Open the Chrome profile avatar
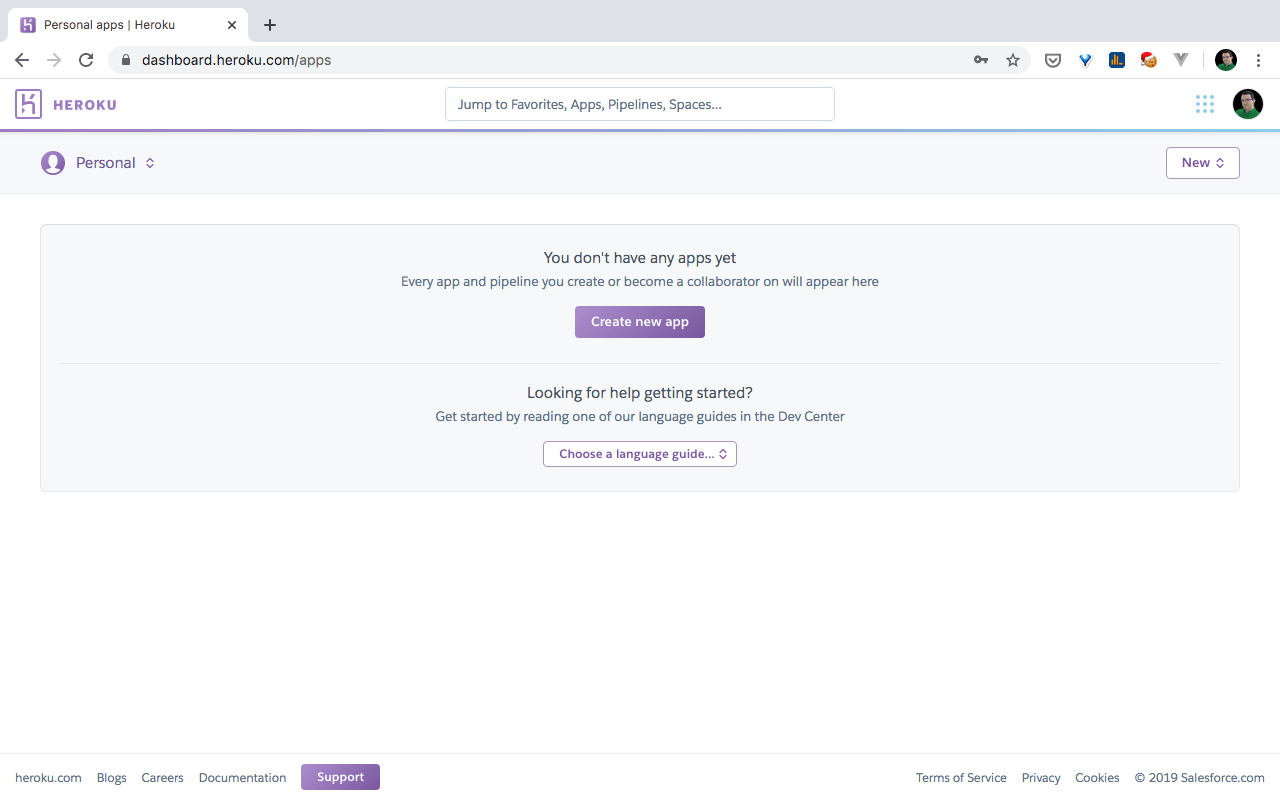Image resolution: width=1280 pixels, height=800 pixels. coord(1225,59)
